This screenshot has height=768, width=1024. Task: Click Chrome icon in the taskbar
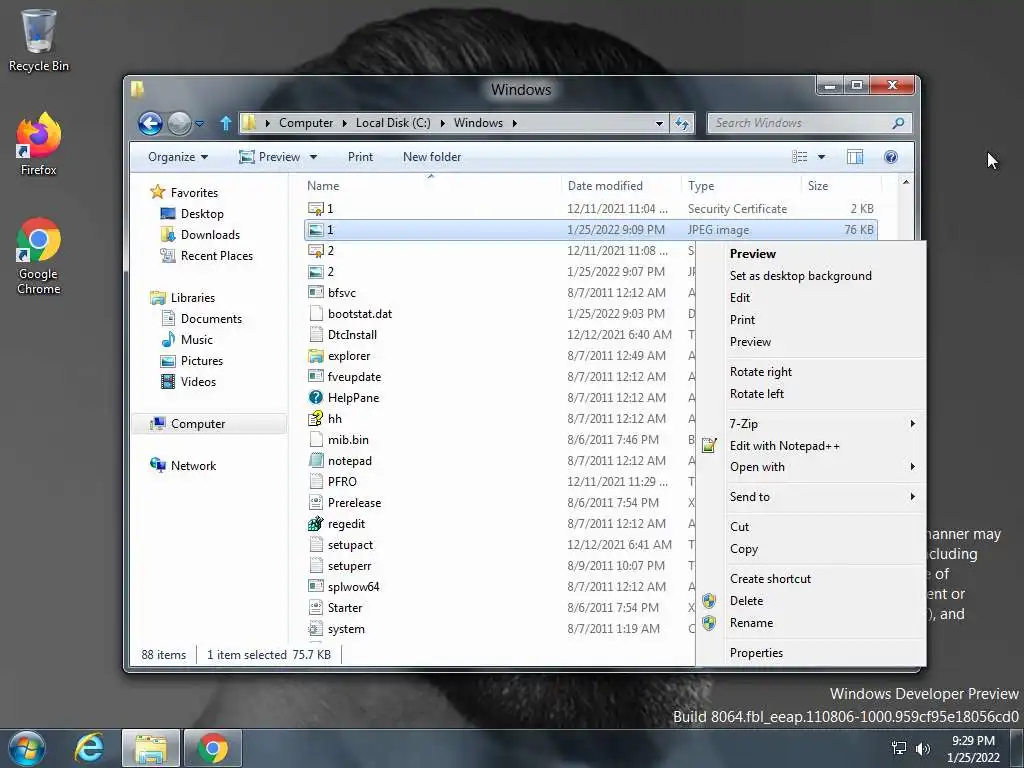213,748
